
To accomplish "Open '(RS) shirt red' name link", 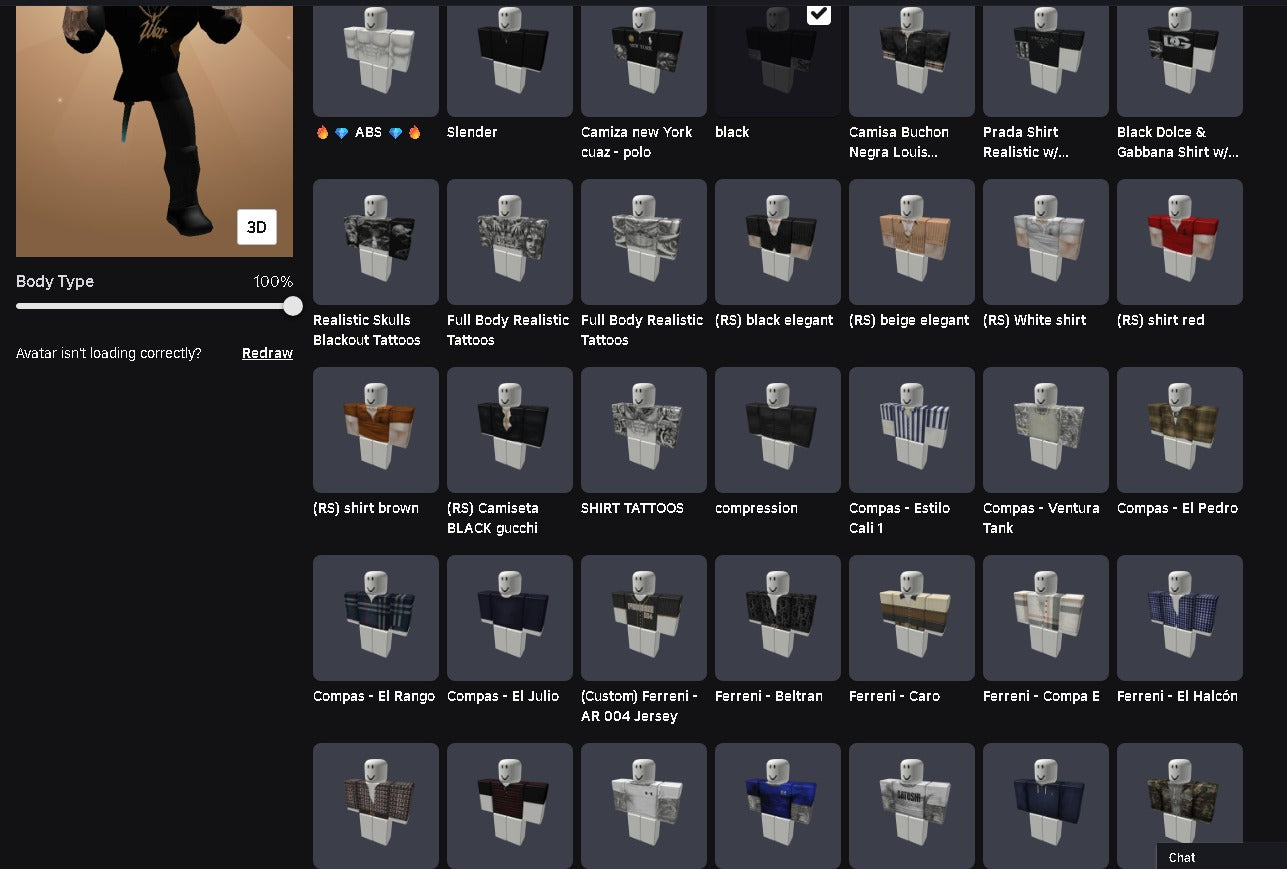I will pos(1160,320).
